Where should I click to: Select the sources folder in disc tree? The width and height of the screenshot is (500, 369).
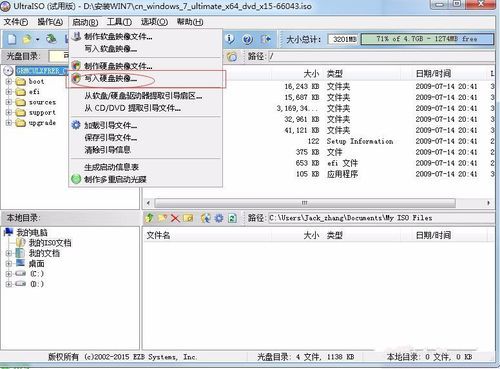point(42,102)
